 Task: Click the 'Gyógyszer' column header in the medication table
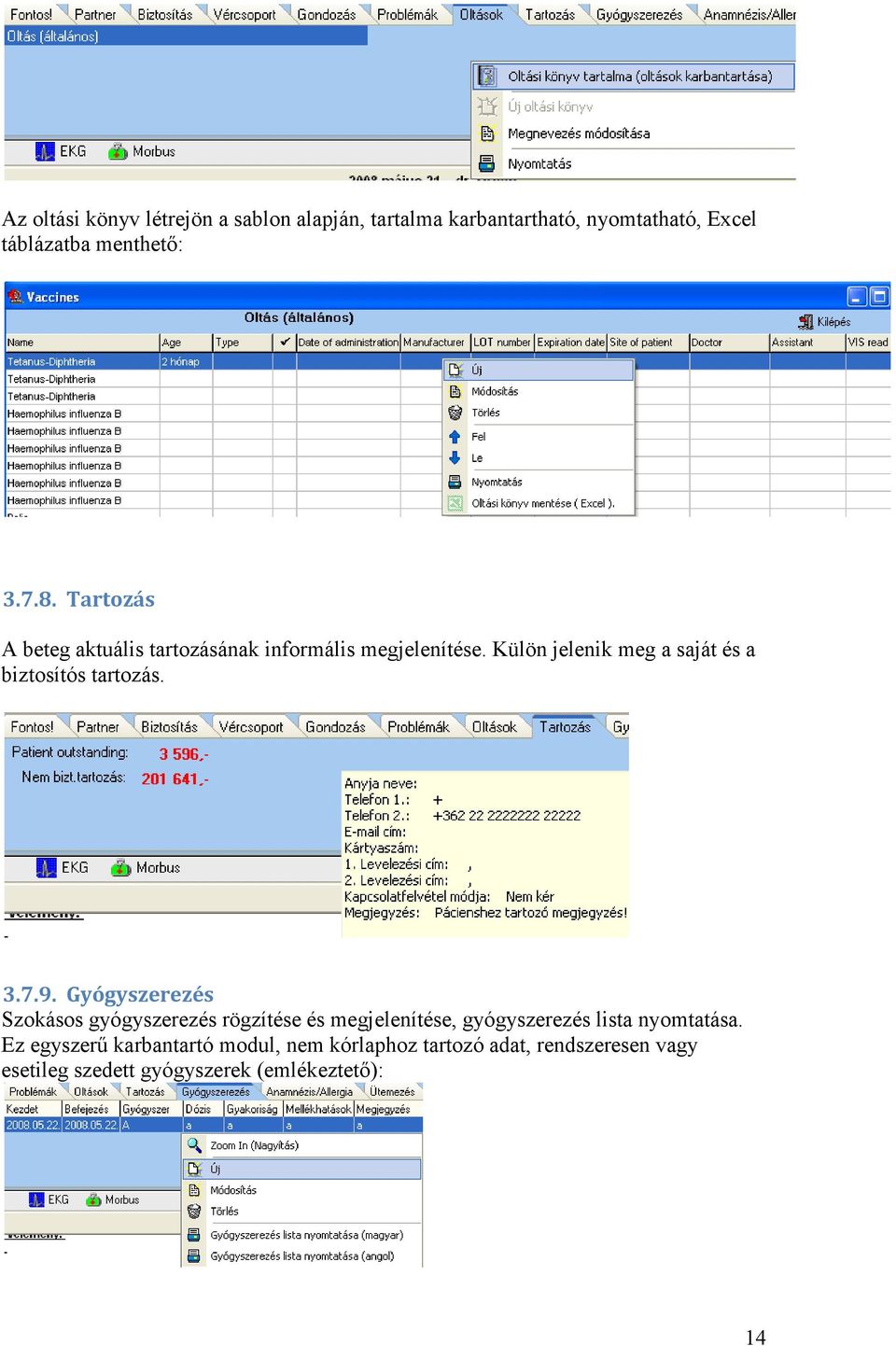150,1109
